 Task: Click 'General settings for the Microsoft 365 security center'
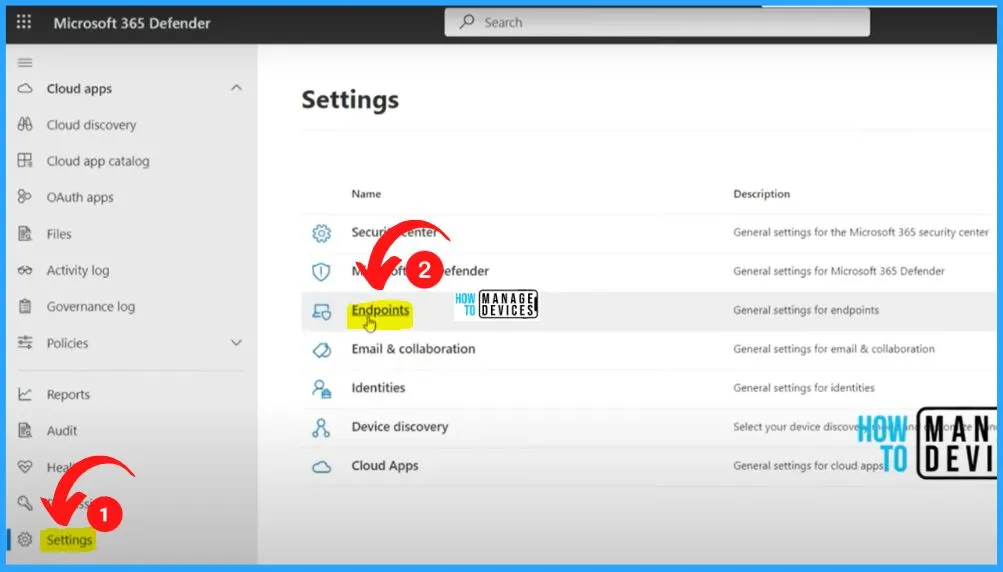(860, 232)
